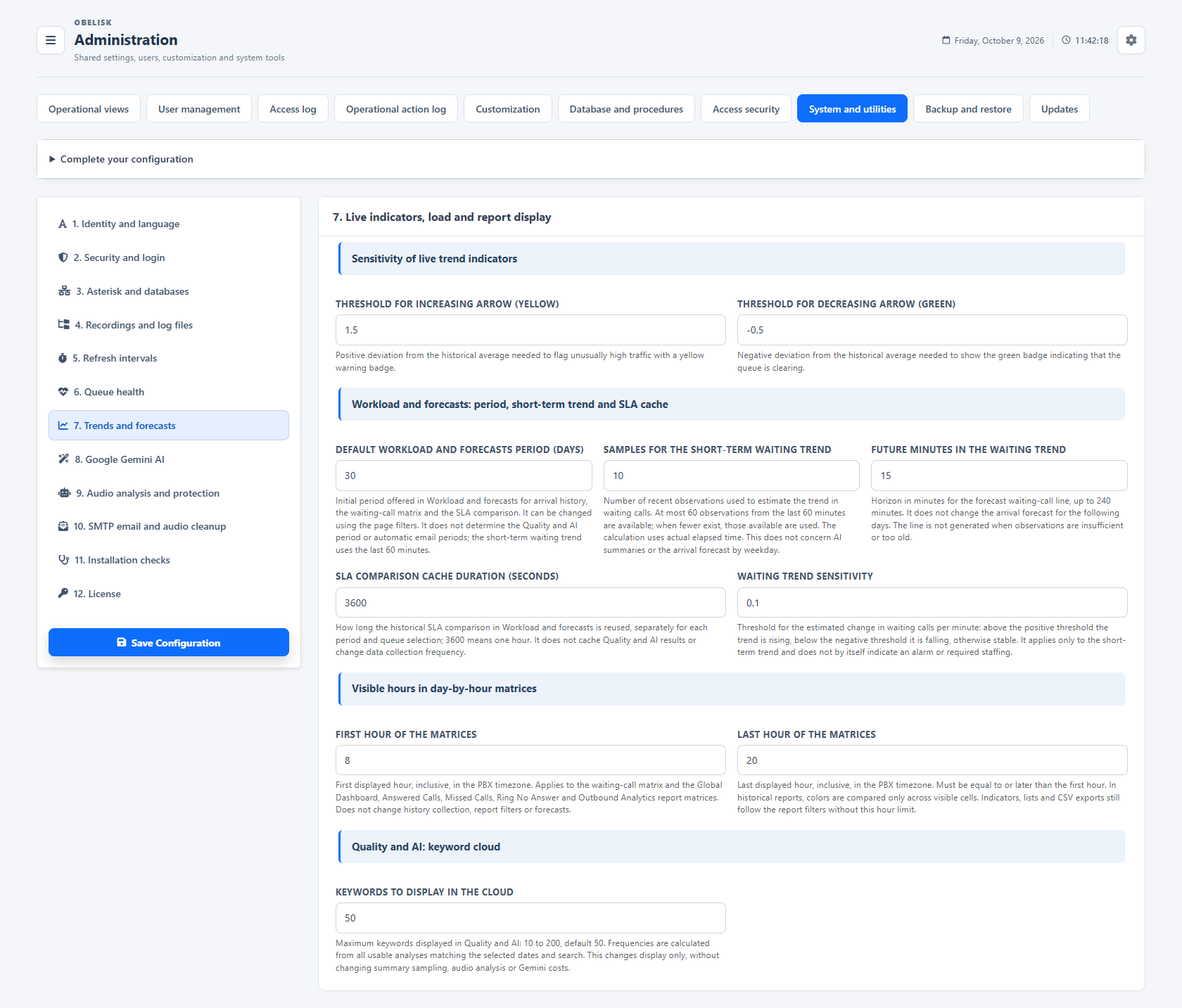Switch to the Operational views tab
Screen dimensions: 1182x1008
click(89, 109)
